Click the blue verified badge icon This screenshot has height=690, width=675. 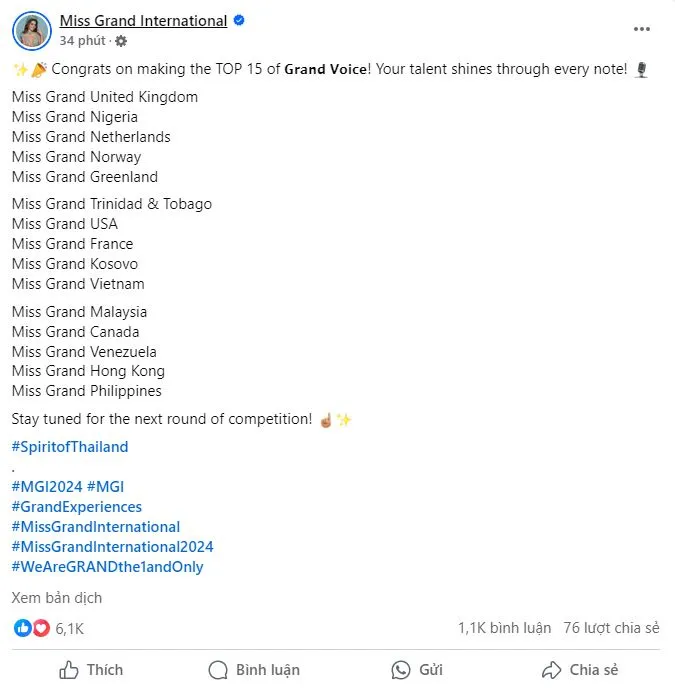tap(240, 21)
